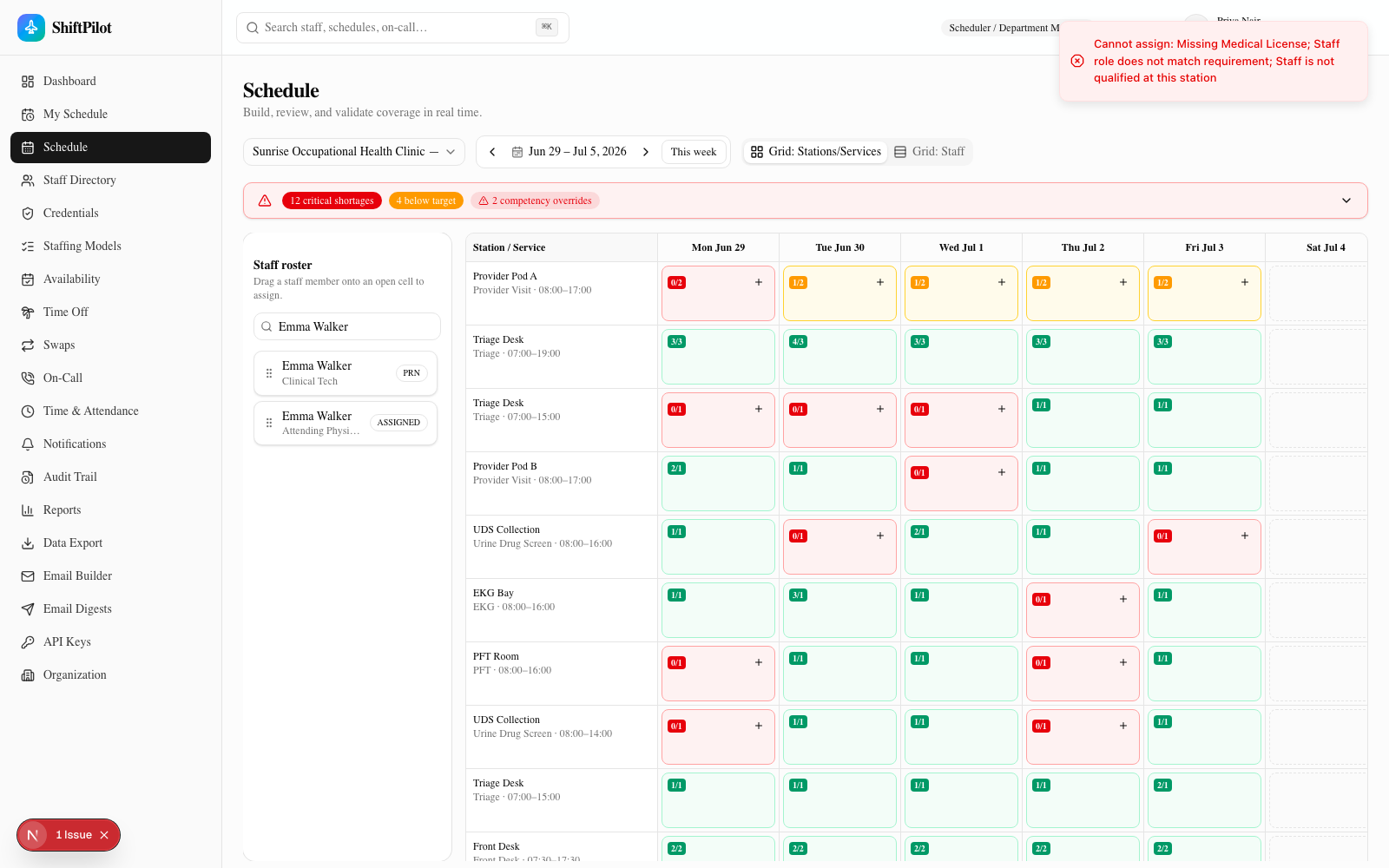This screenshot has height=868, width=1389.
Task: Click the search icon in Staff roster
Action: (267, 326)
